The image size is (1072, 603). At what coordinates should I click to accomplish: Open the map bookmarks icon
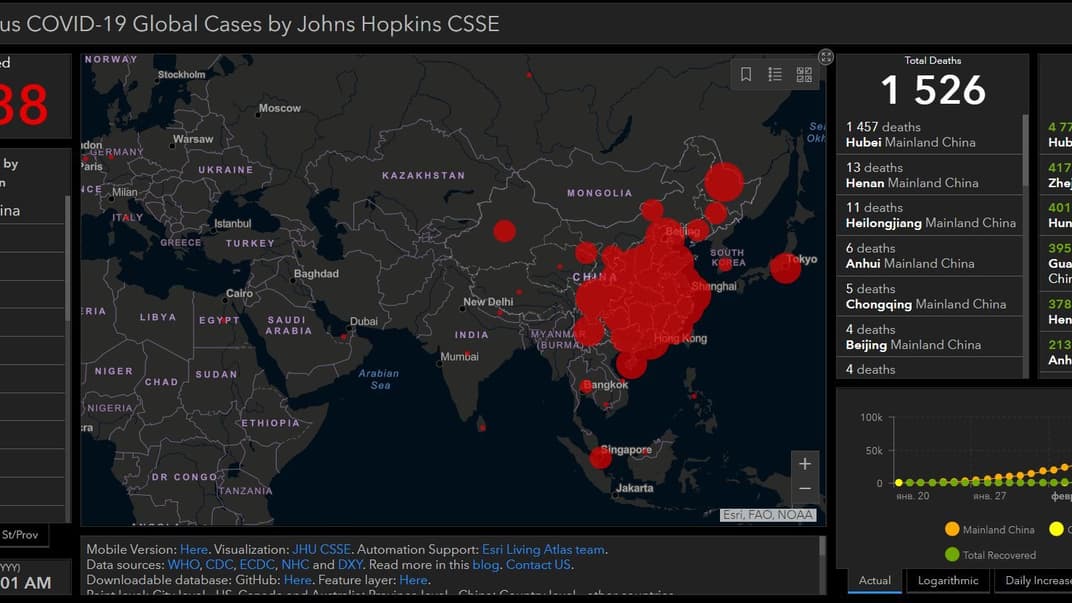click(x=746, y=75)
